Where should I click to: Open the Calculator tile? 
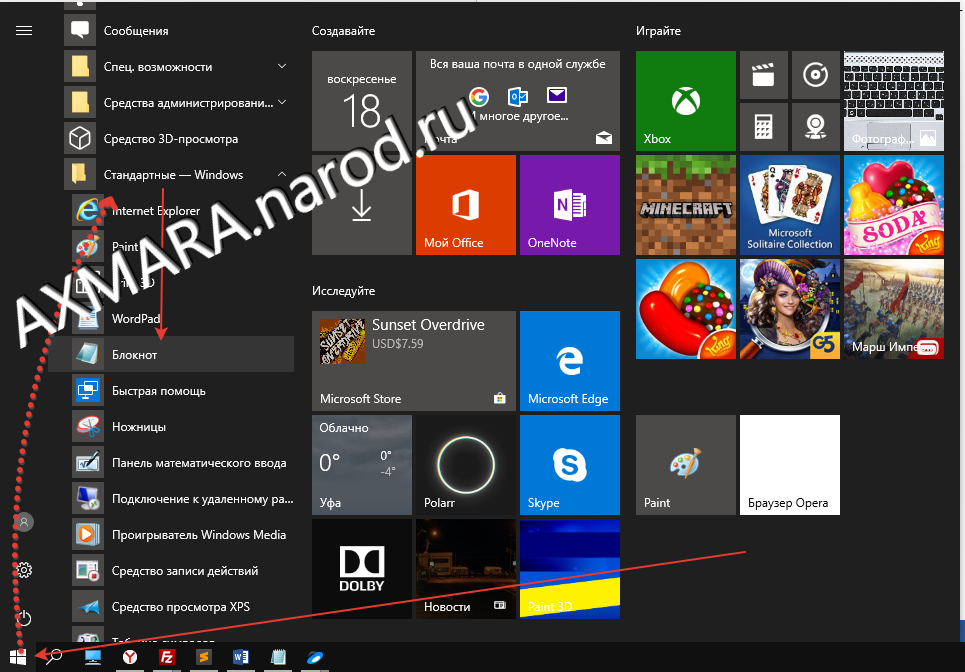[764, 127]
